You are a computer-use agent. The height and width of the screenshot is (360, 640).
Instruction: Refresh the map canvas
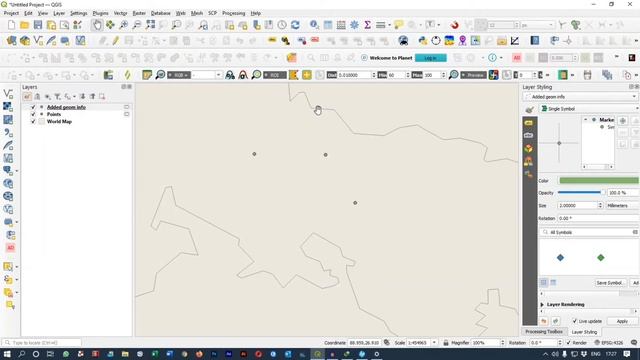[x=295, y=25]
